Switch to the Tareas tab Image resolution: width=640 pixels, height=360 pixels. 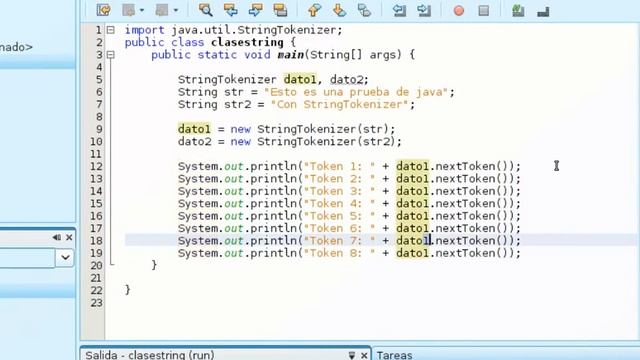394,355
